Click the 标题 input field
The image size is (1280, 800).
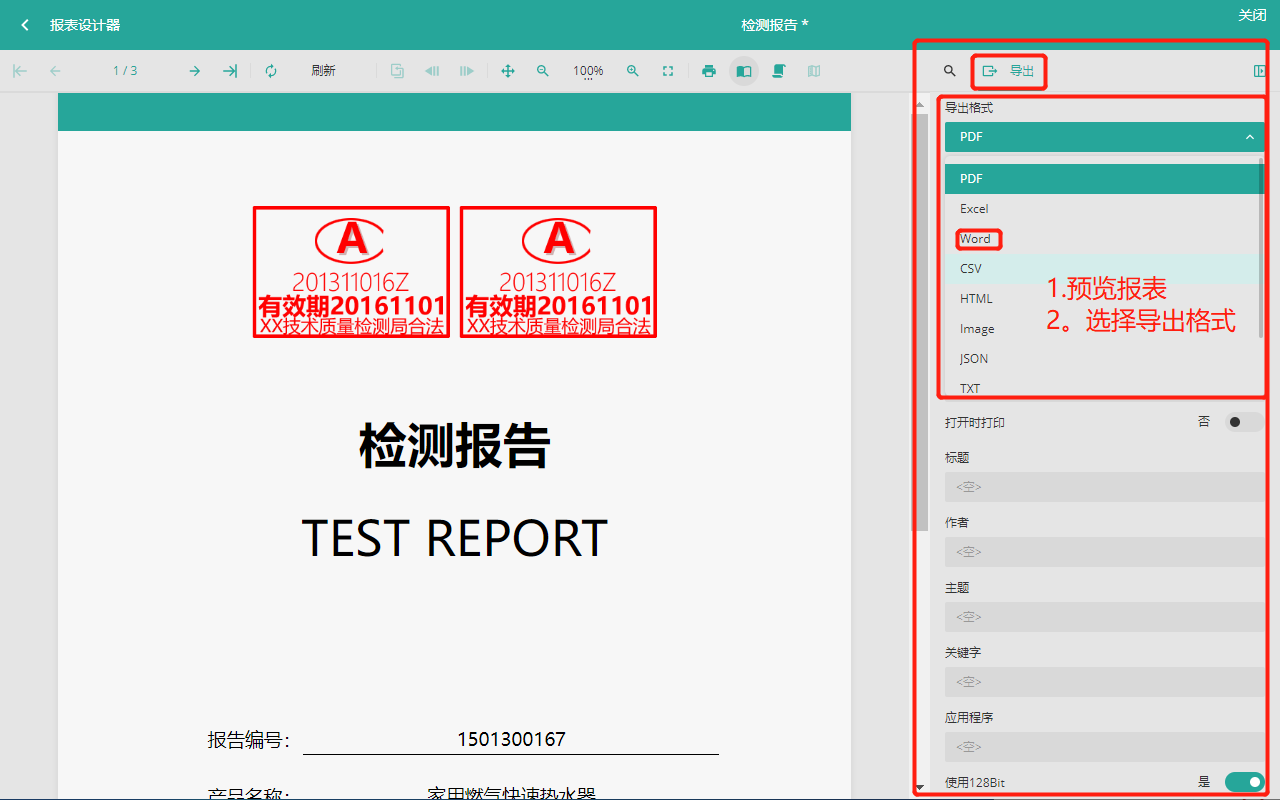coord(1104,487)
